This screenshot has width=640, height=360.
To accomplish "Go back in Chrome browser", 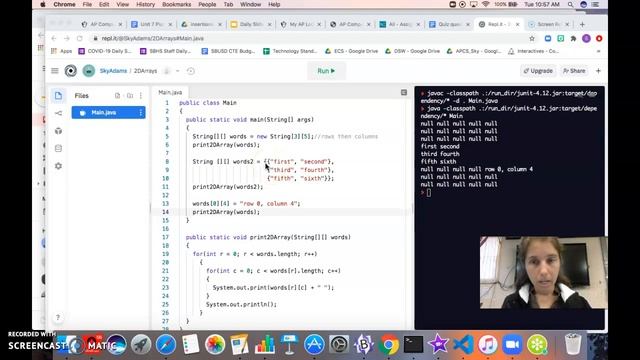I will pyautogui.click(x=54, y=38).
